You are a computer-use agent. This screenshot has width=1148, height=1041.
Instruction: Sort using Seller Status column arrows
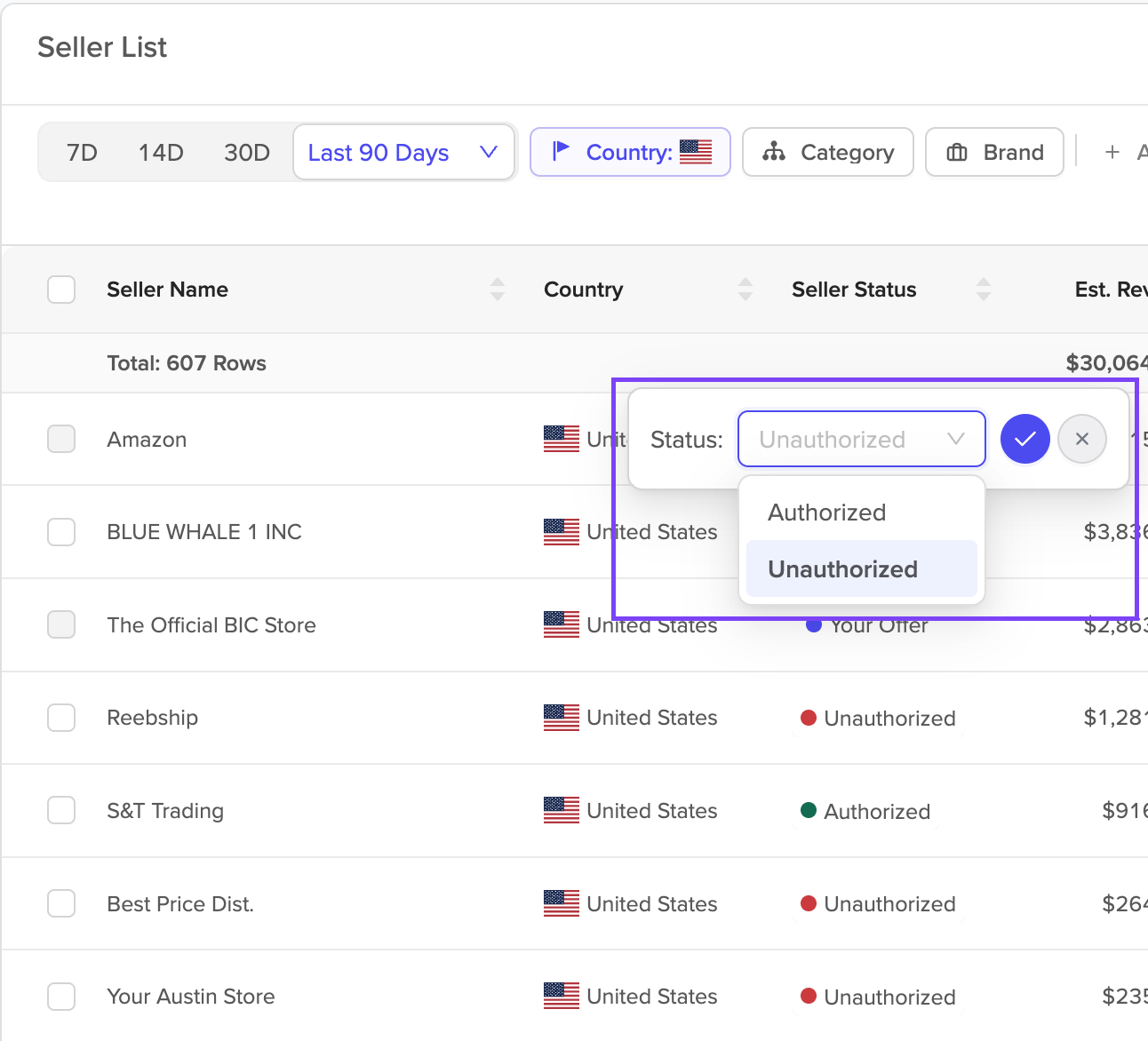pos(983,290)
